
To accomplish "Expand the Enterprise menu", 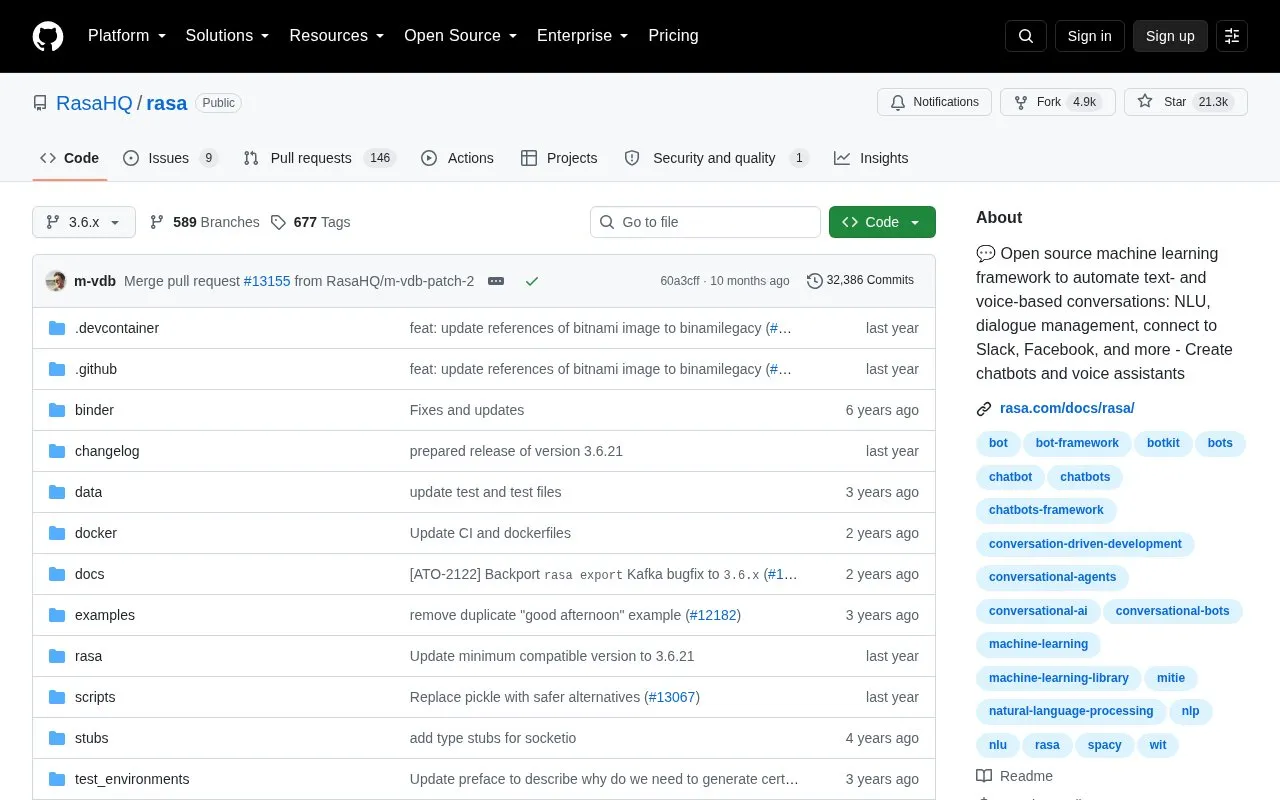I will point(583,36).
